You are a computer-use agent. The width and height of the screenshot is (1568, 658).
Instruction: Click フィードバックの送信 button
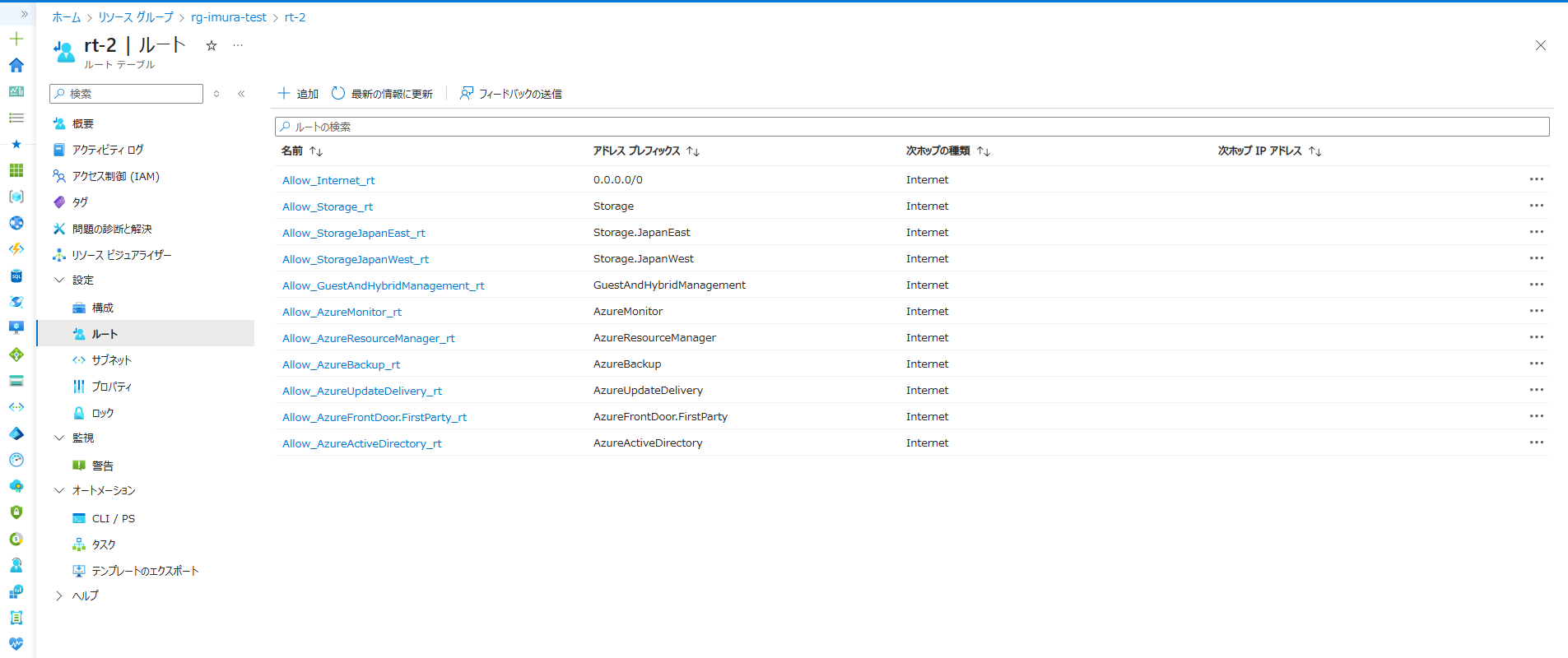[x=511, y=94]
